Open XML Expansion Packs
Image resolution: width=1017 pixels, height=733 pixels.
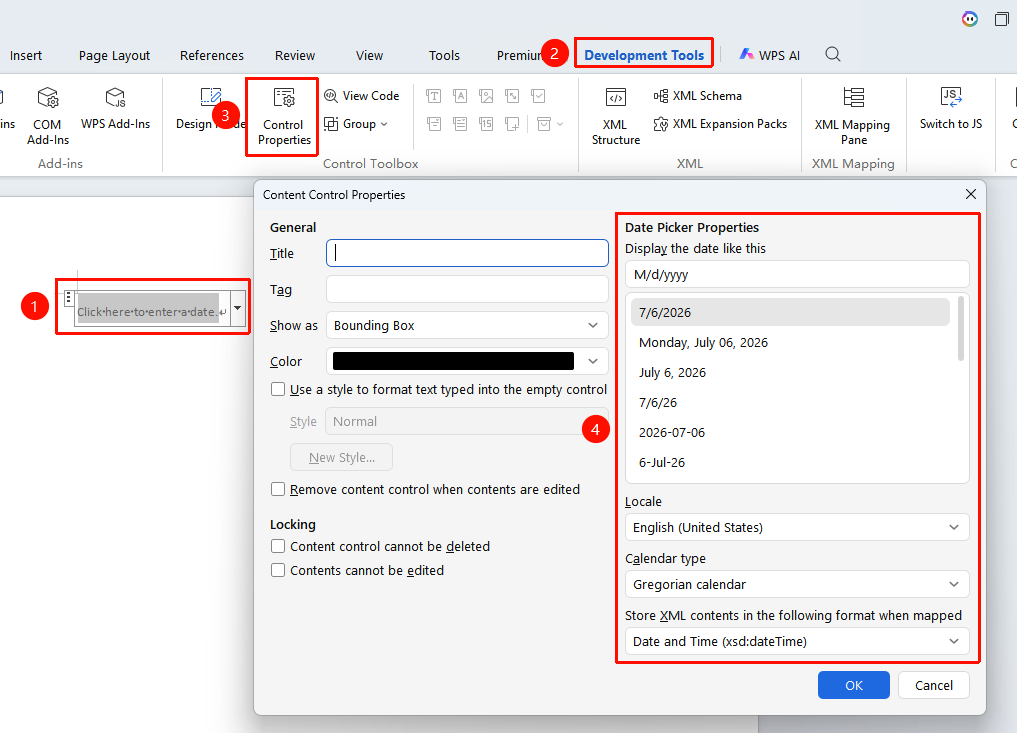720,124
